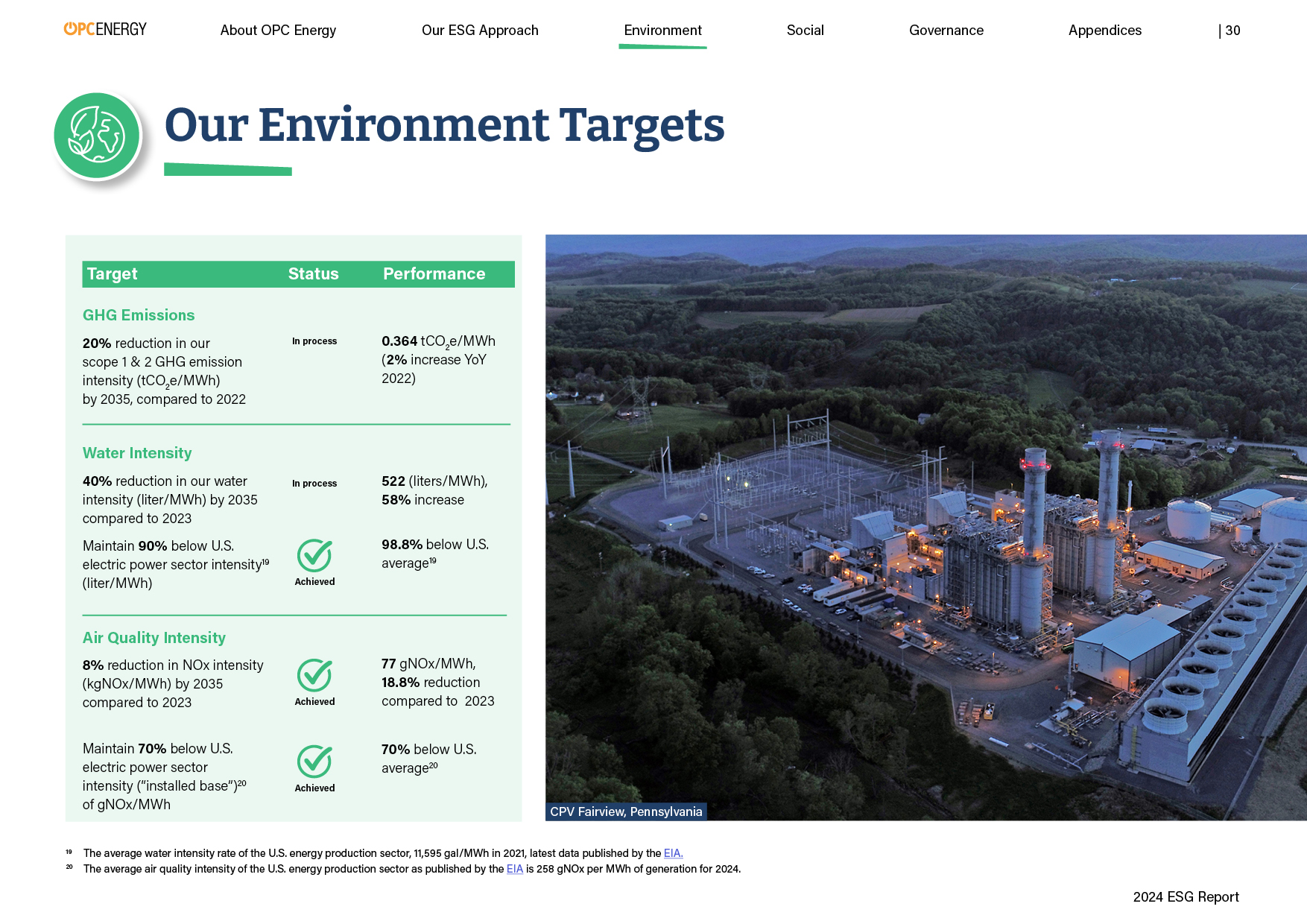Click the page number 30
Image resolution: width=1307 pixels, height=924 pixels.
click(x=1232, y=31)
